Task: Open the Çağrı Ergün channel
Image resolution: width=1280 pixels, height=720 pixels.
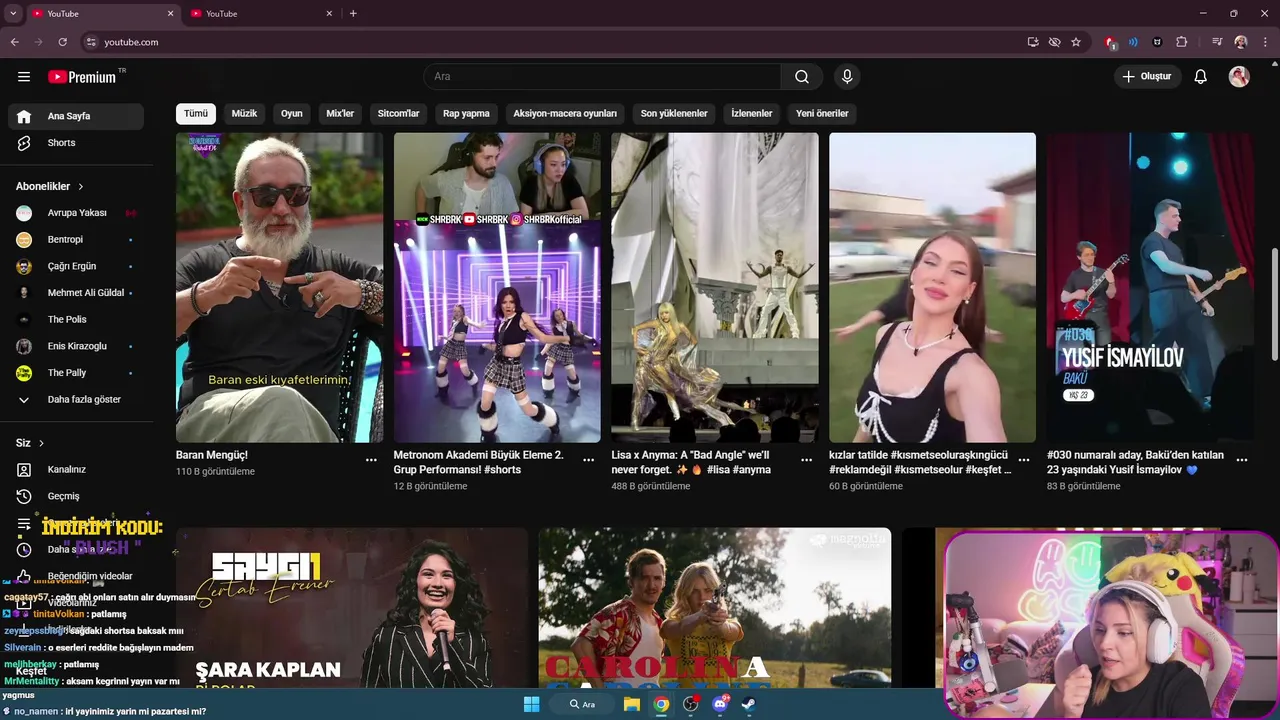Action: (x=76, y=266)
